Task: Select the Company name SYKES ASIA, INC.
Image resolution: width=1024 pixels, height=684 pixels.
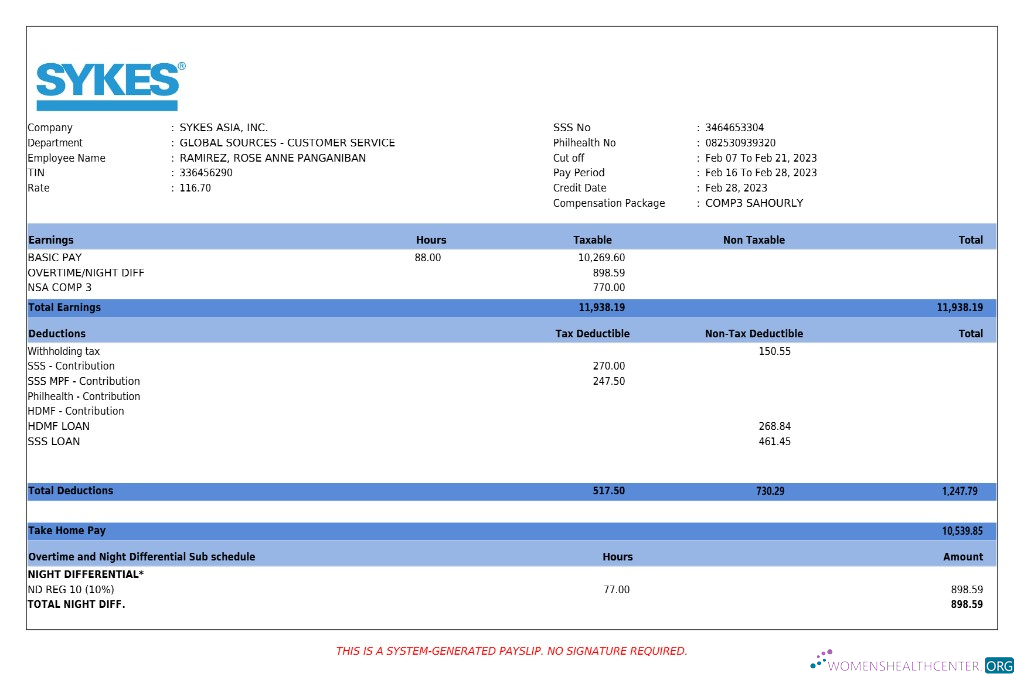Action: 224,127
